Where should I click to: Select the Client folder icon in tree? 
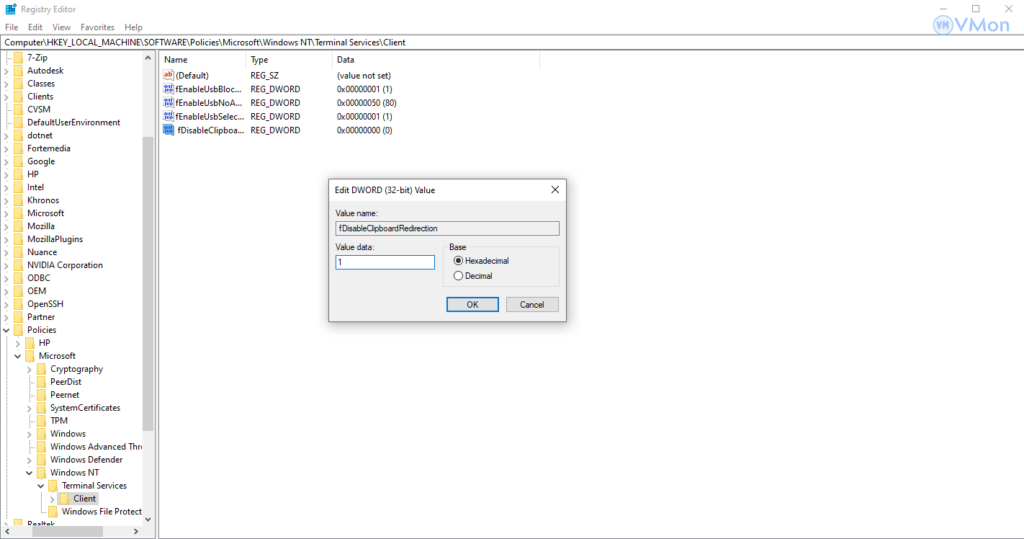(x=64, y=498)
